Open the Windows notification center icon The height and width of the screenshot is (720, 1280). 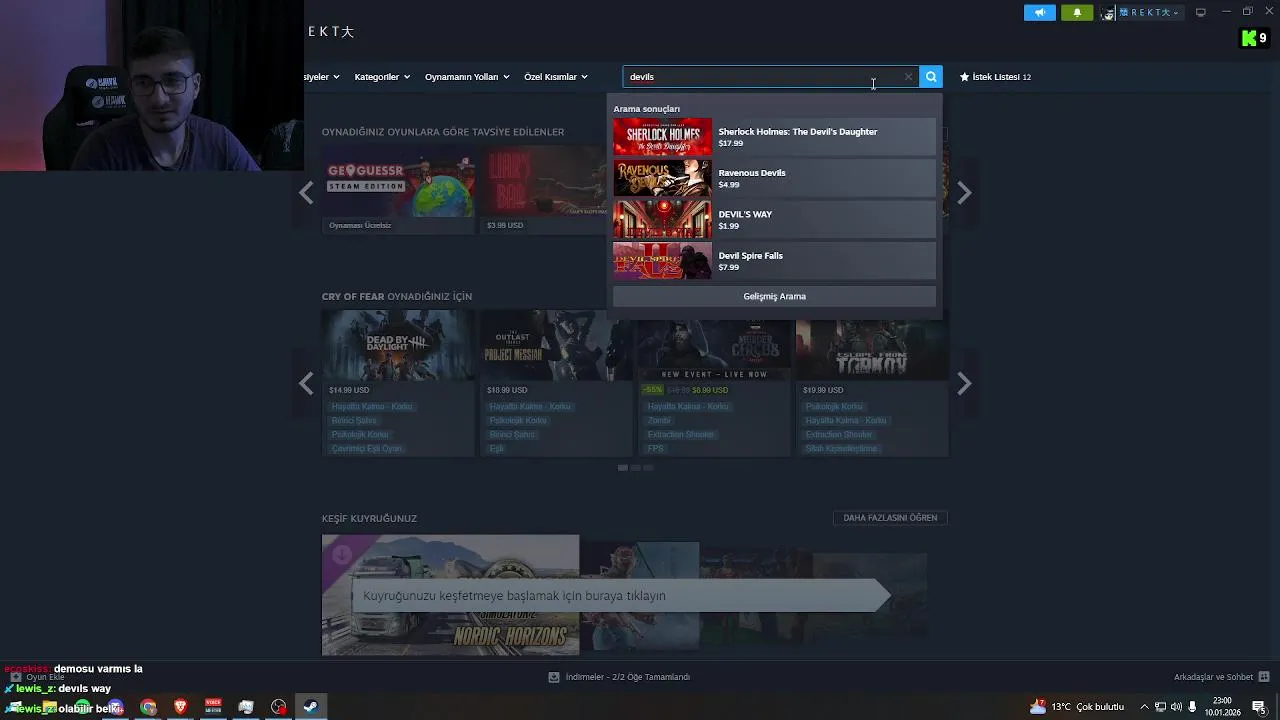(x=1259, y=707)
